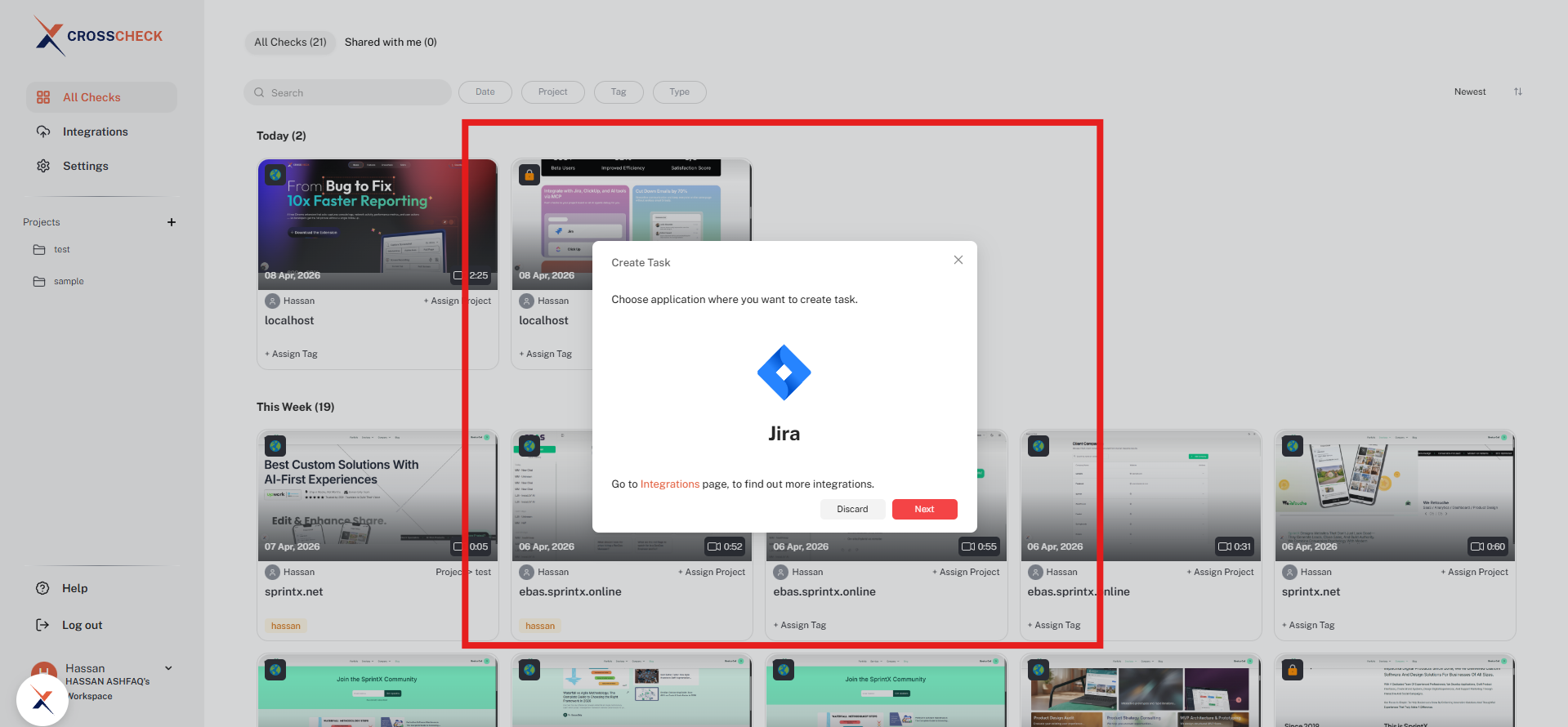The width and height of the screenshot is (1568, 727).
Task: Click globe icon on 0:31 check thumbnail
Action: tap(1039, 446)
